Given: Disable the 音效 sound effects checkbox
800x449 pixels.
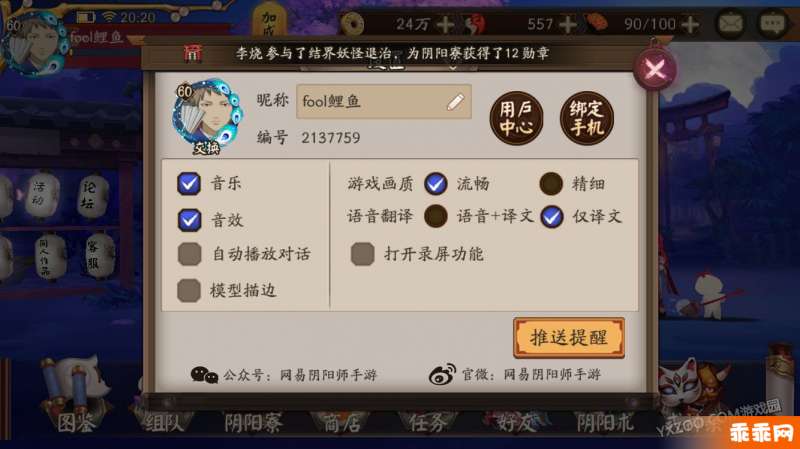Looking at the screenshot, I should (189, 220).
